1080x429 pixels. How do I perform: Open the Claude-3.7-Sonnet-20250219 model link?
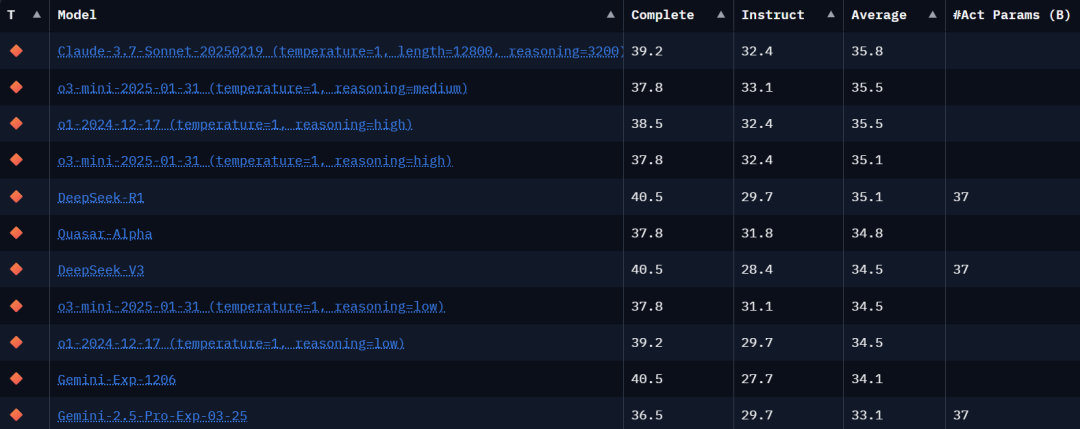click(x=340, y=51)
